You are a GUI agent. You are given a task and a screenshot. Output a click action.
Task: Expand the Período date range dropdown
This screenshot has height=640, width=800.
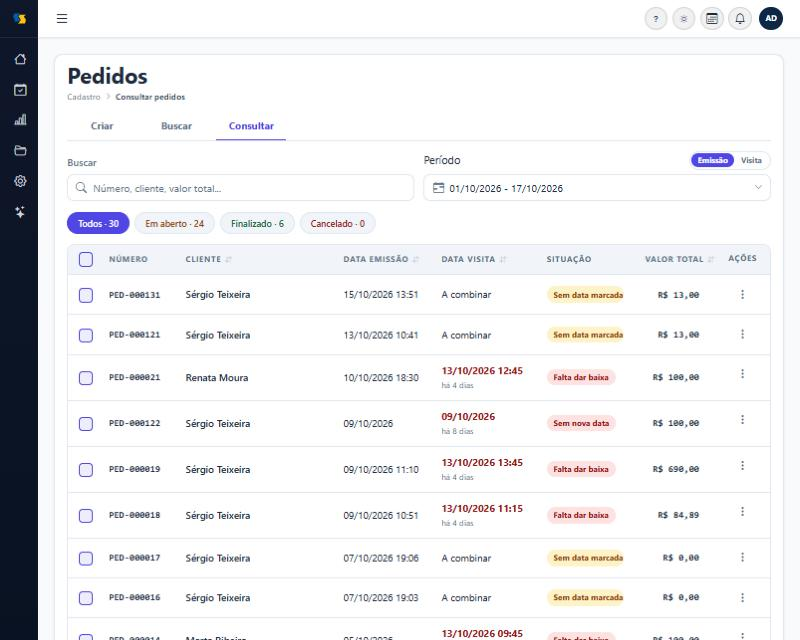596,188
